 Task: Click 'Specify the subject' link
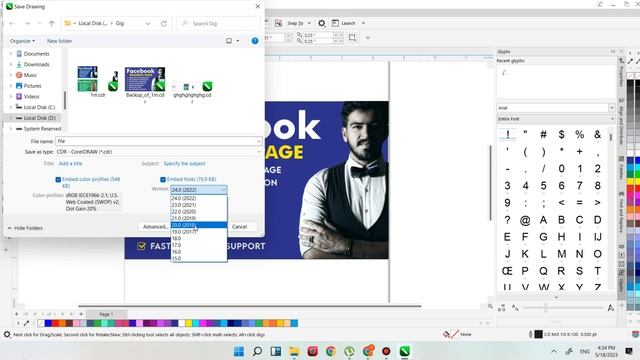[184, 163]
